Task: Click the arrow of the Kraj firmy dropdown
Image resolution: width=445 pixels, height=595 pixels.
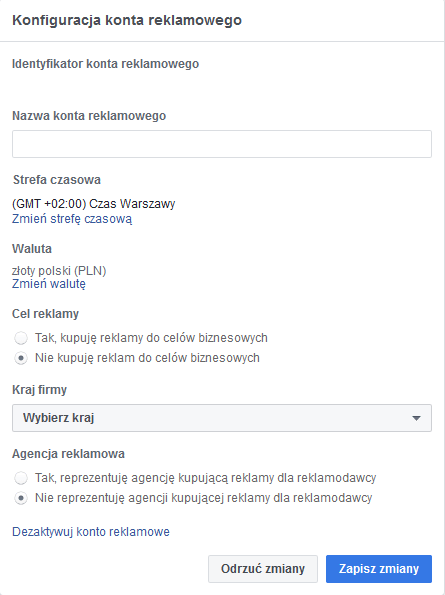Action: click(416, 418)
